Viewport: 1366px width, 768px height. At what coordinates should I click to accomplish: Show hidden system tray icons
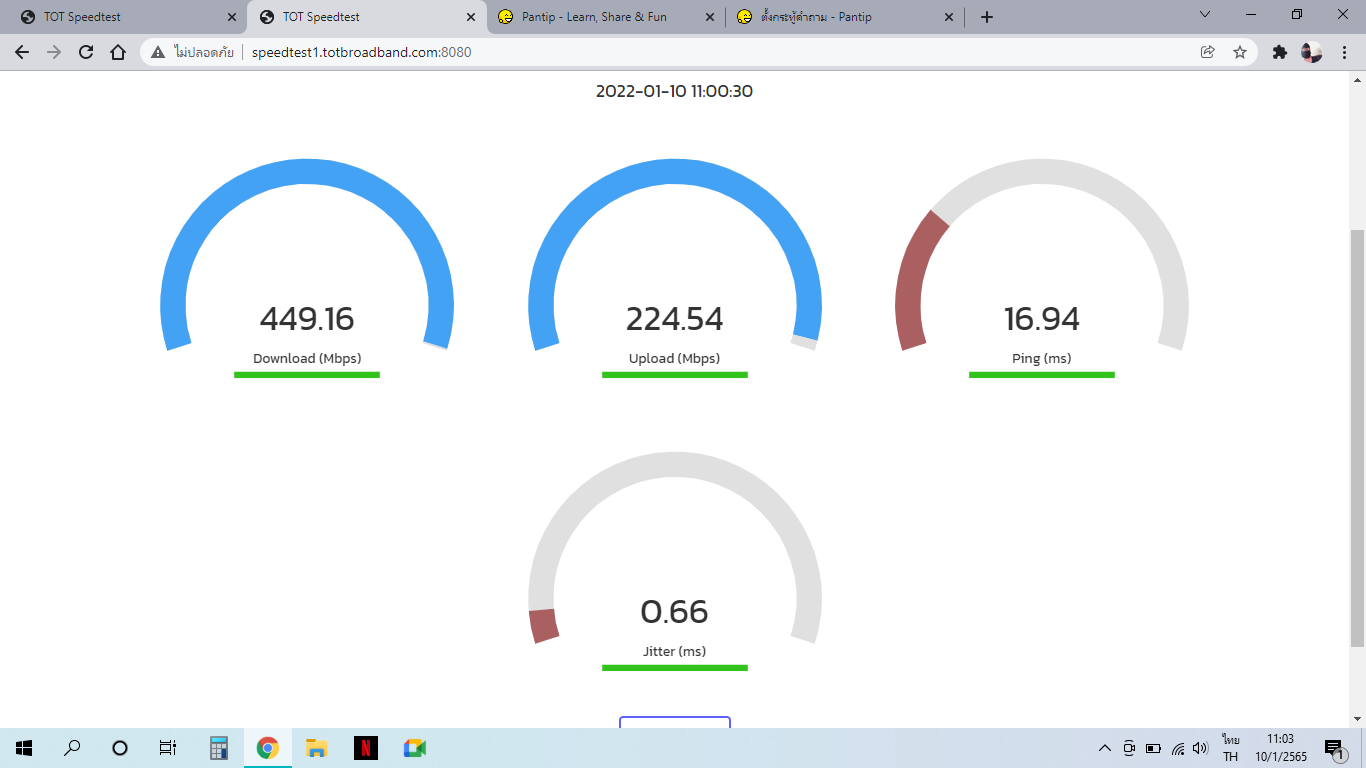(x=1105, y=748)
